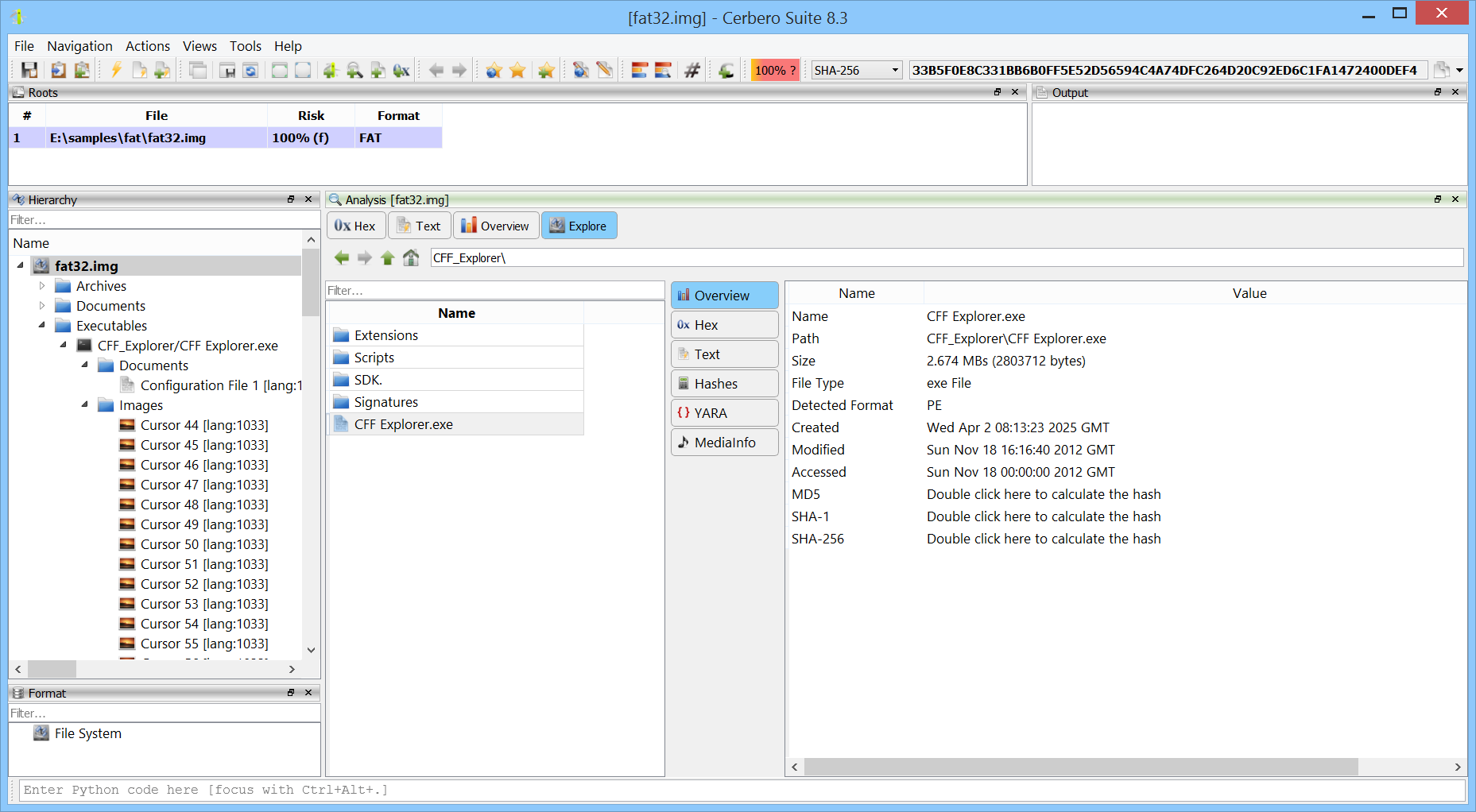This screenshot has width=1476, height=812.
Task: Click the refresh window toolbar icon
Action: pyautogui.click(x=250, y=70)
